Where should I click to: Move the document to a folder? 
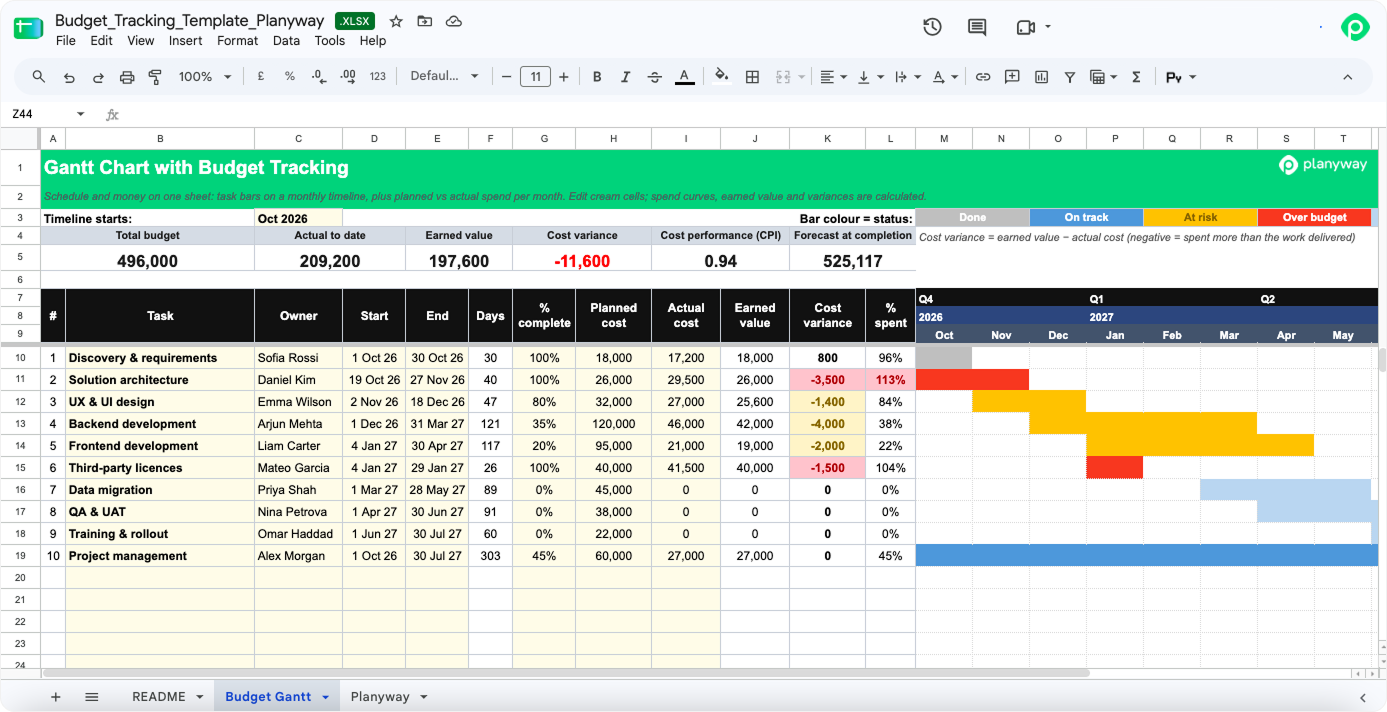point(425,21)
